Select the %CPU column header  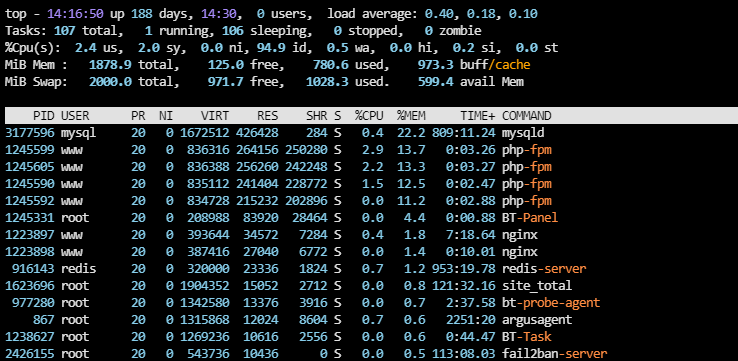369,116
